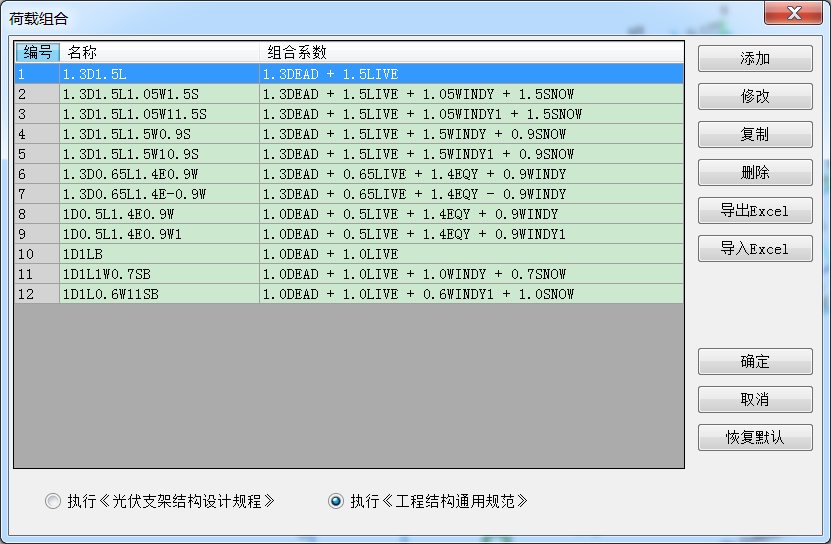
Task: Select row 7 with 1.4EQY - 0.9WINDY
Action: click(470, 194)
